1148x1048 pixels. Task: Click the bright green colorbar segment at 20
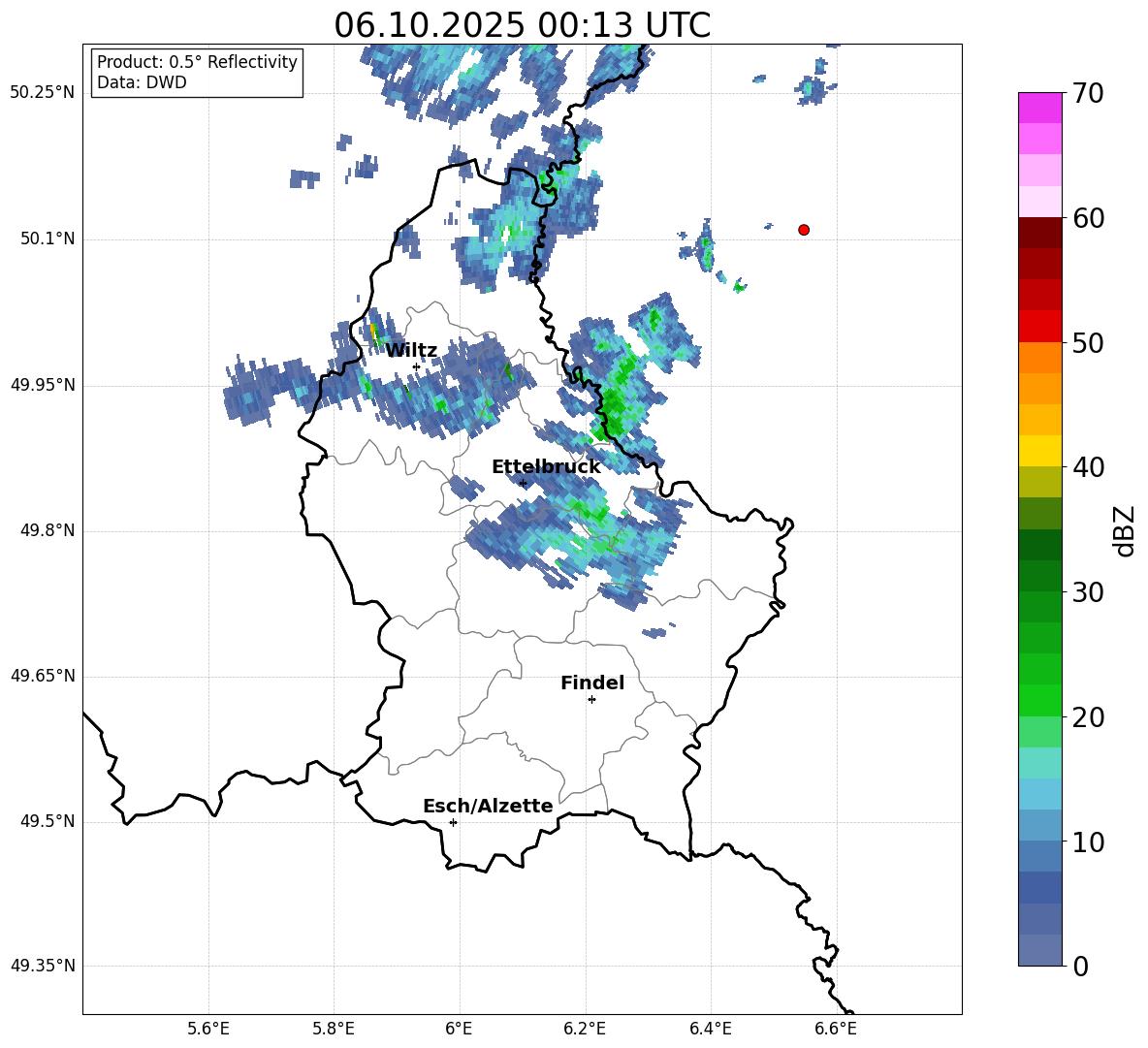pos(1040,701)
